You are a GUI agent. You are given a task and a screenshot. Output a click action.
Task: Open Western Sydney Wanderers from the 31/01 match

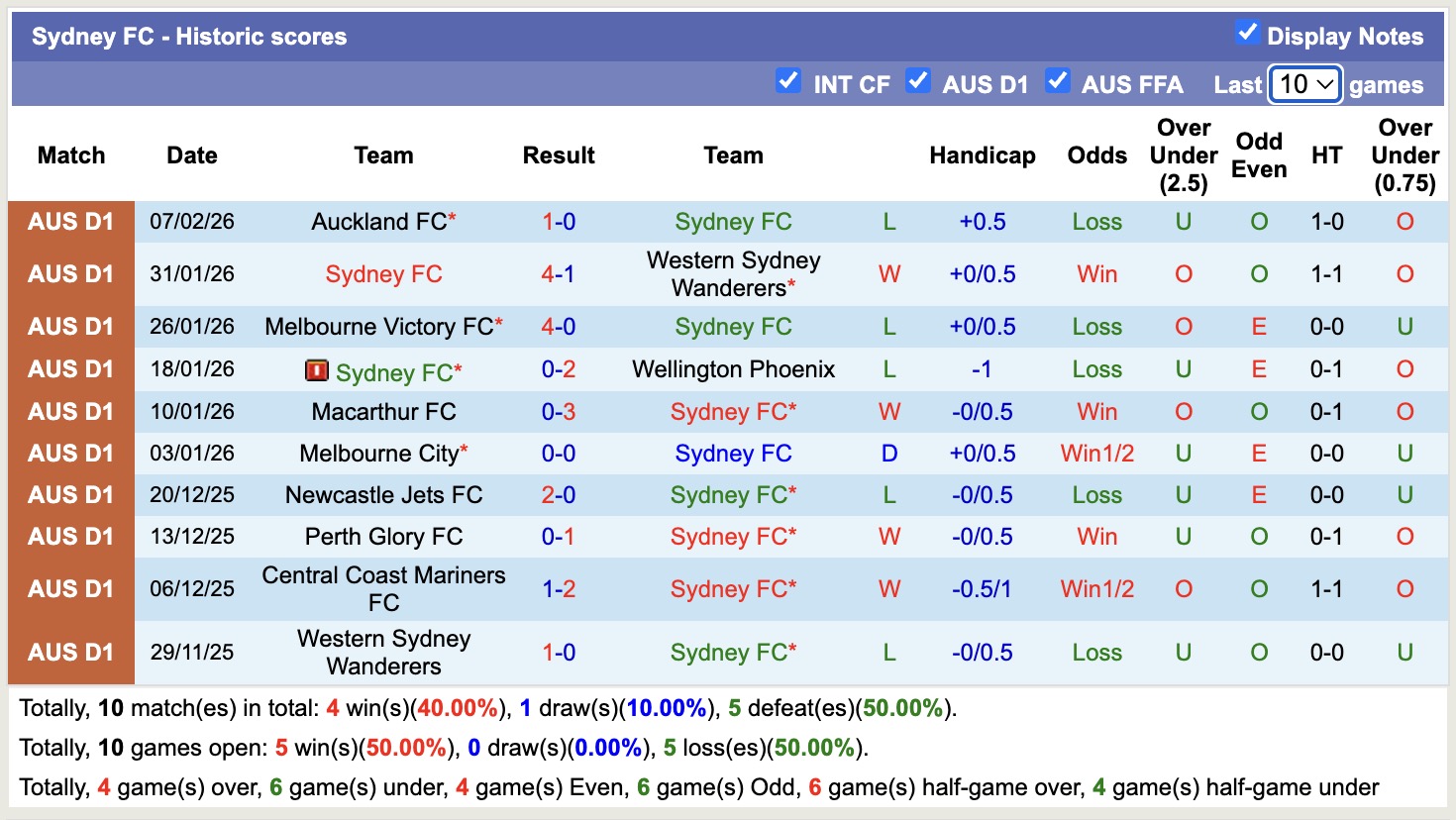pos(733,273)
